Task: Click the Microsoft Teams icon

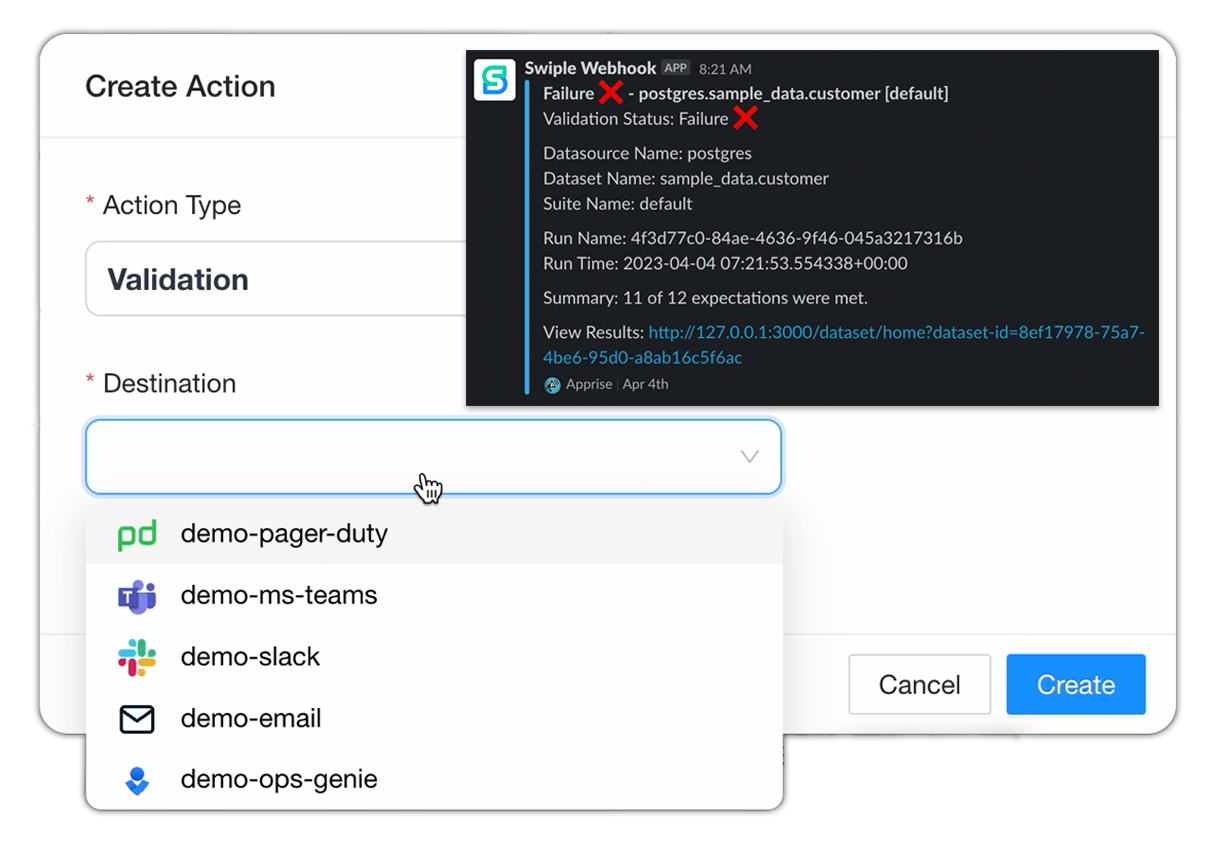Action: pyautogui.click(x=137, y=597)
